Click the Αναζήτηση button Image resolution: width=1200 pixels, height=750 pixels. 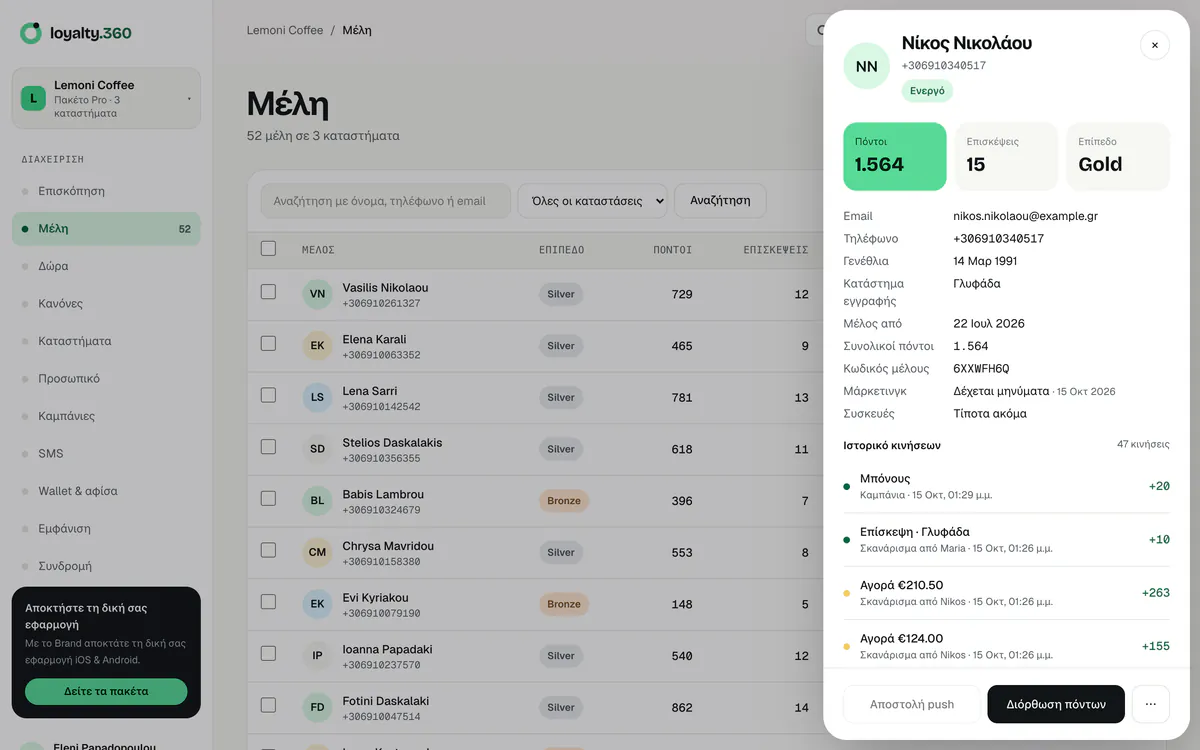(x=720, y=201)
